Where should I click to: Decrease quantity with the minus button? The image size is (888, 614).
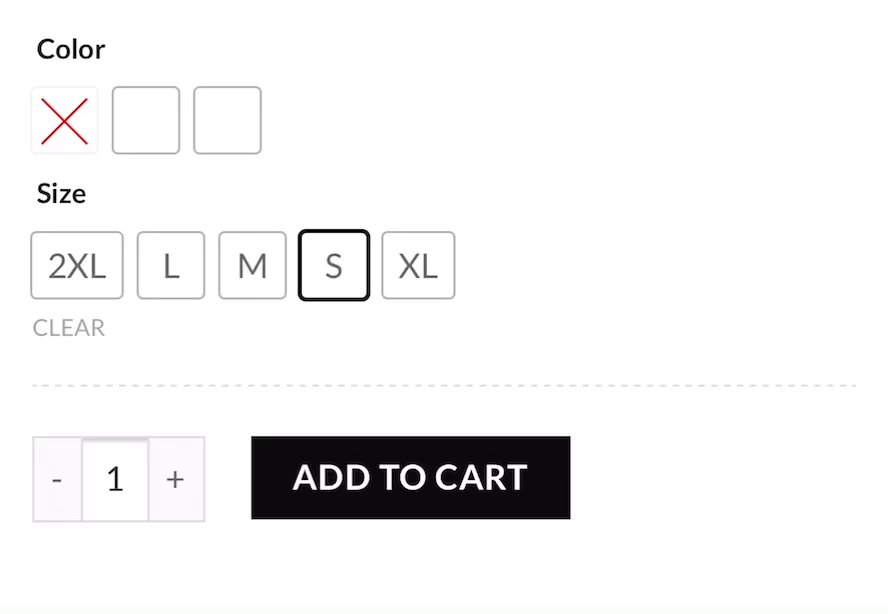coord(57,479)
